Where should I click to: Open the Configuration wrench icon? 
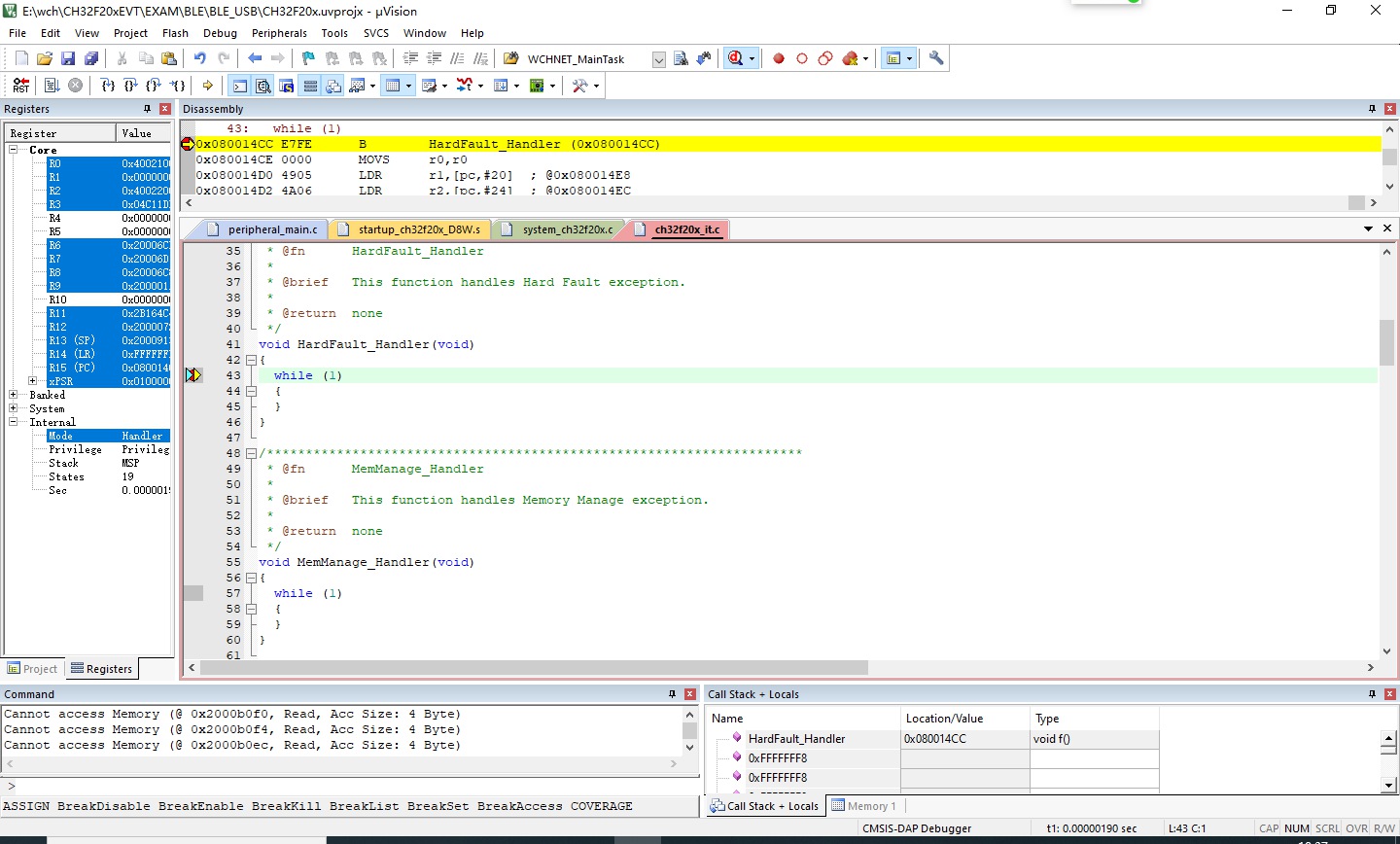coord(936,58)
